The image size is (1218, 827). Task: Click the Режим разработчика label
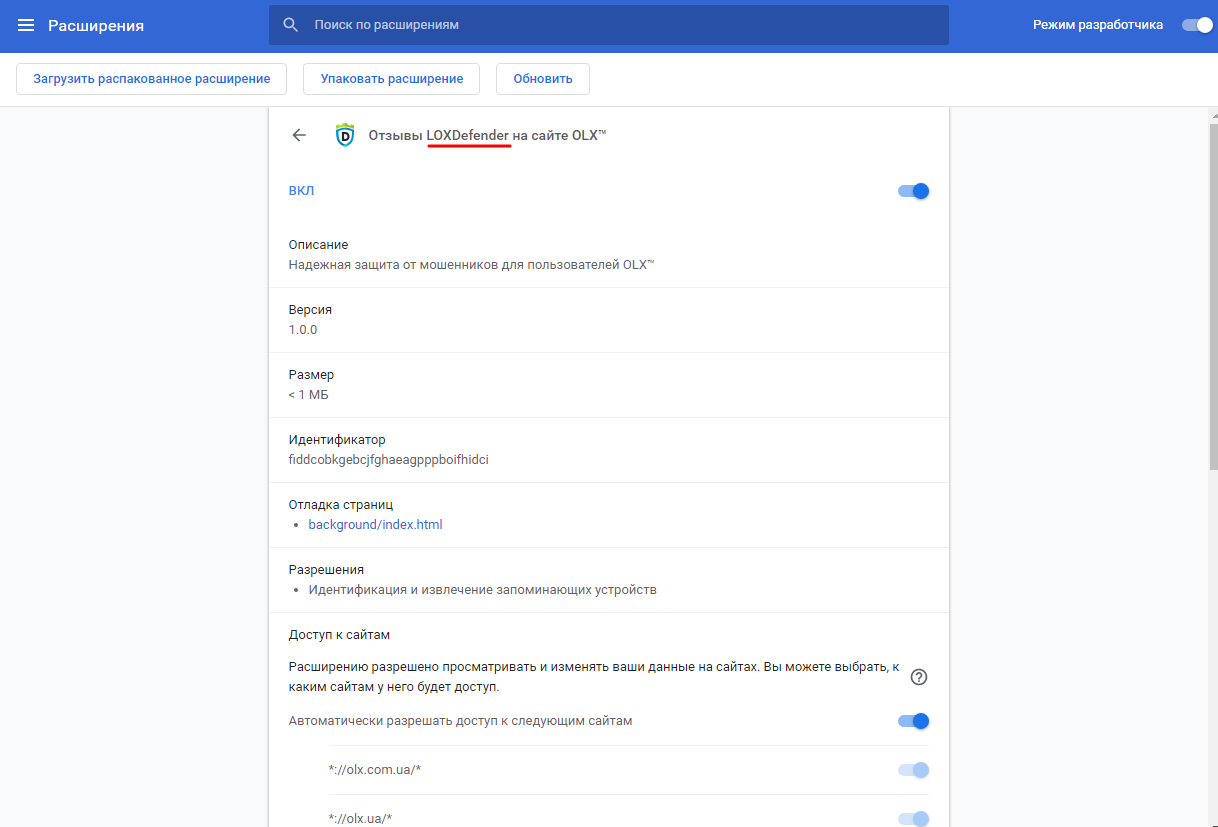tap(1098, 25)
